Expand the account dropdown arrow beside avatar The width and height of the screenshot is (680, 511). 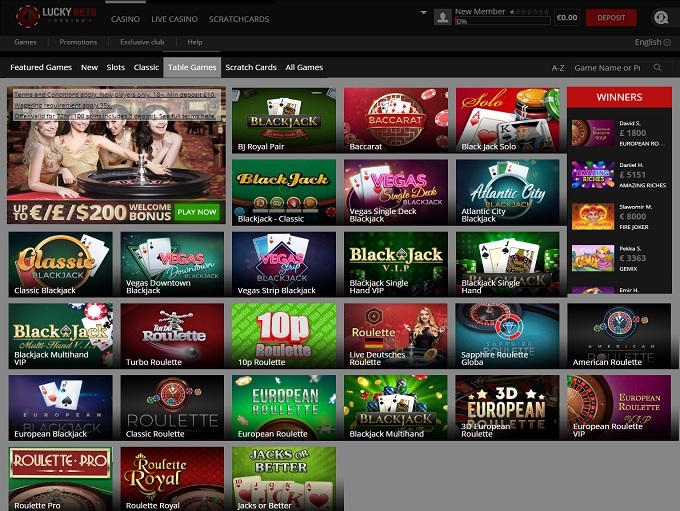tap(424, 14)
